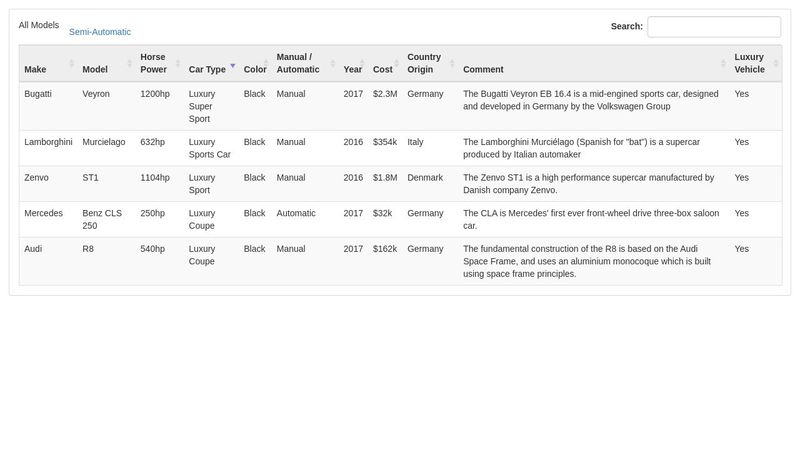This screenshot has height=450, width=800.
Task: Sort by the Luxury Vehicle header label
Action: 749,63
